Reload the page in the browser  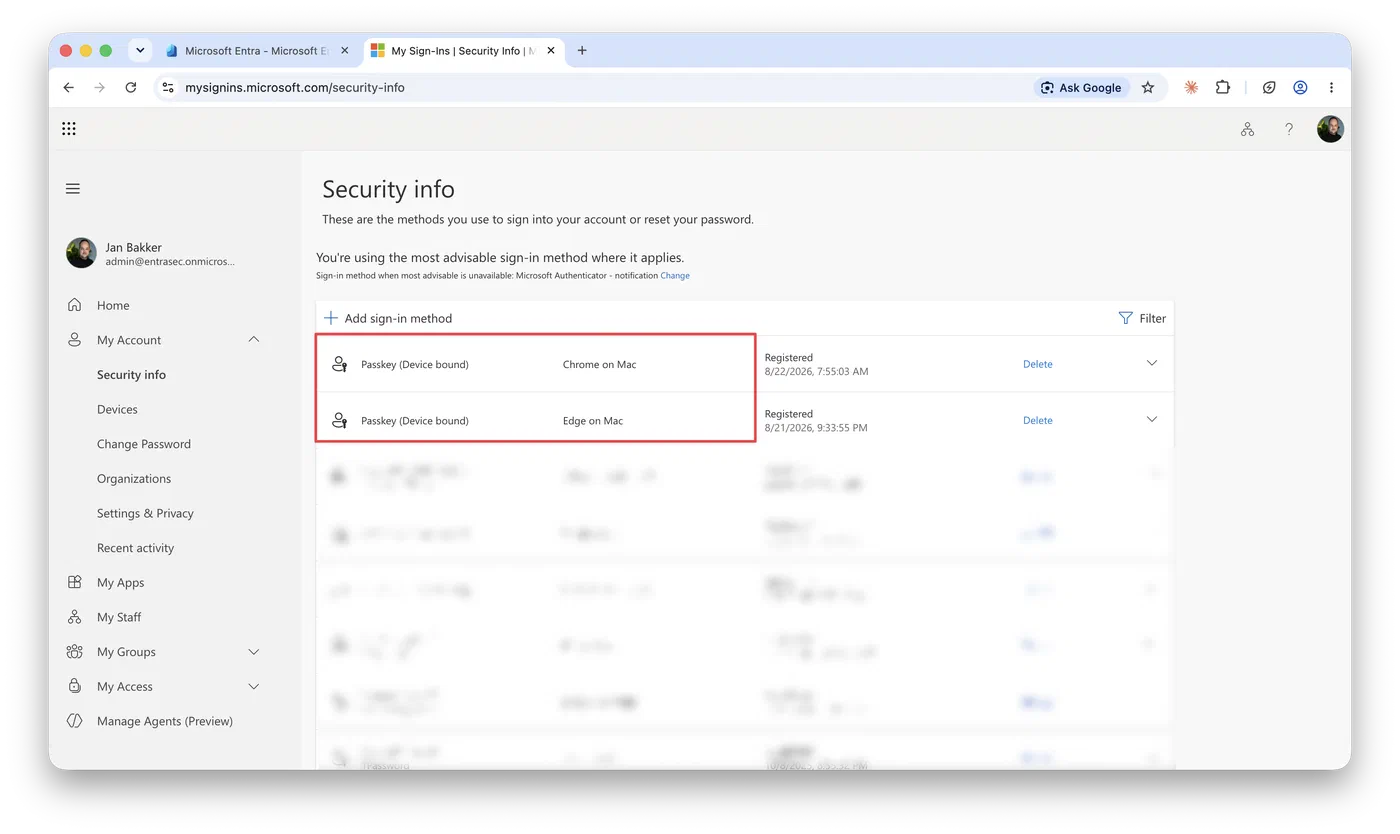click(x=130, y=87)
